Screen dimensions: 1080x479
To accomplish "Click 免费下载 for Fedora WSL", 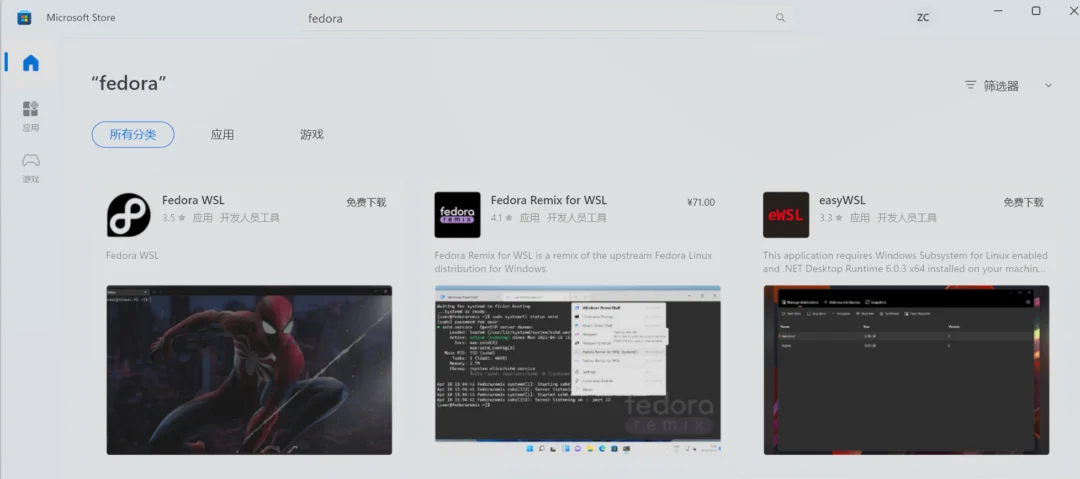I will (366, 202).
